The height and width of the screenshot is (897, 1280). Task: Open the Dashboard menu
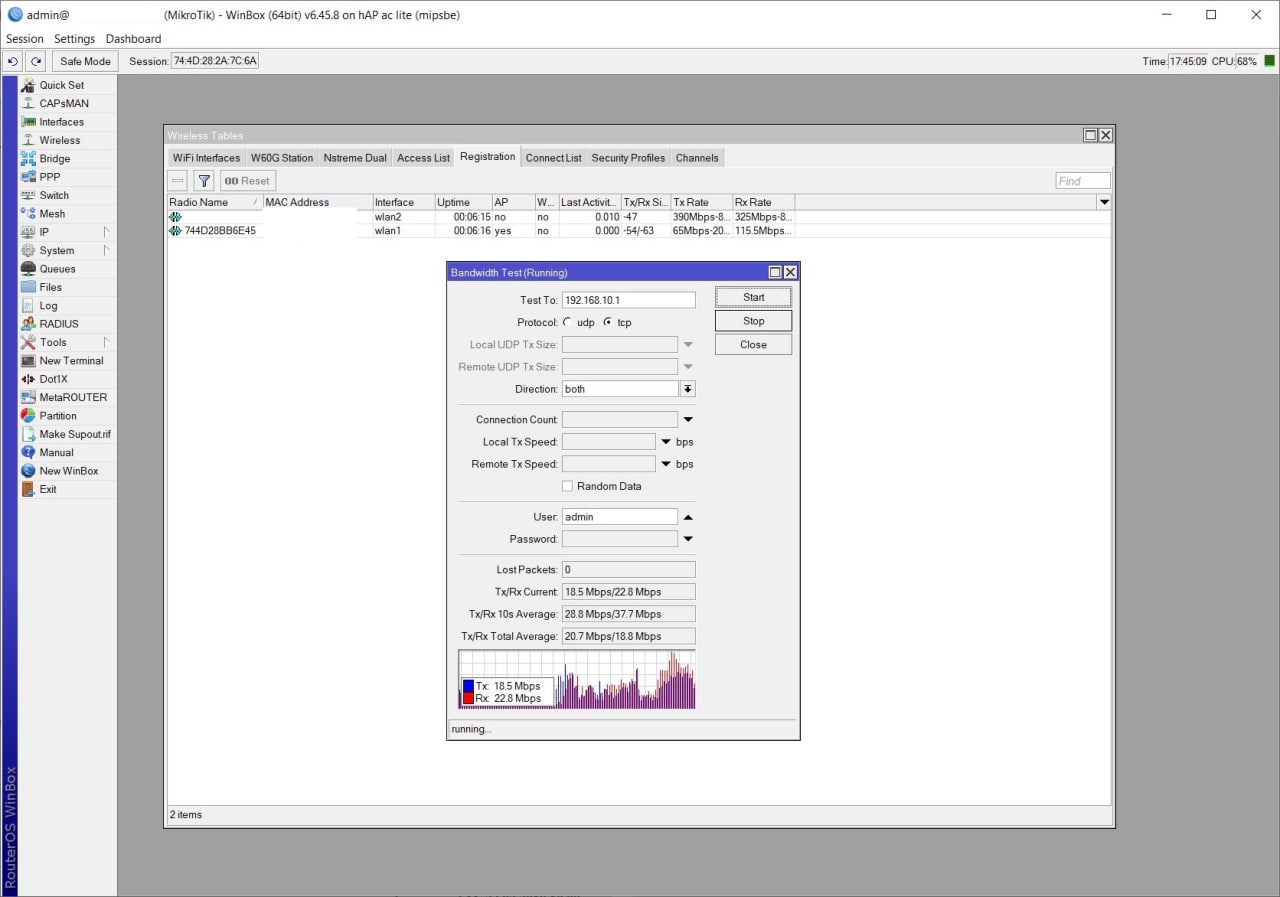133,39
